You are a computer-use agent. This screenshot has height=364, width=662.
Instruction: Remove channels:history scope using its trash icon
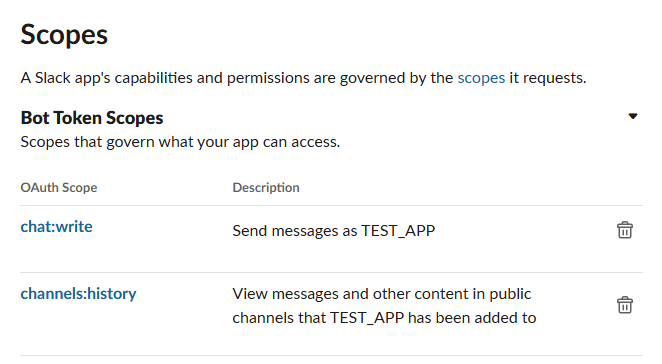624,305
